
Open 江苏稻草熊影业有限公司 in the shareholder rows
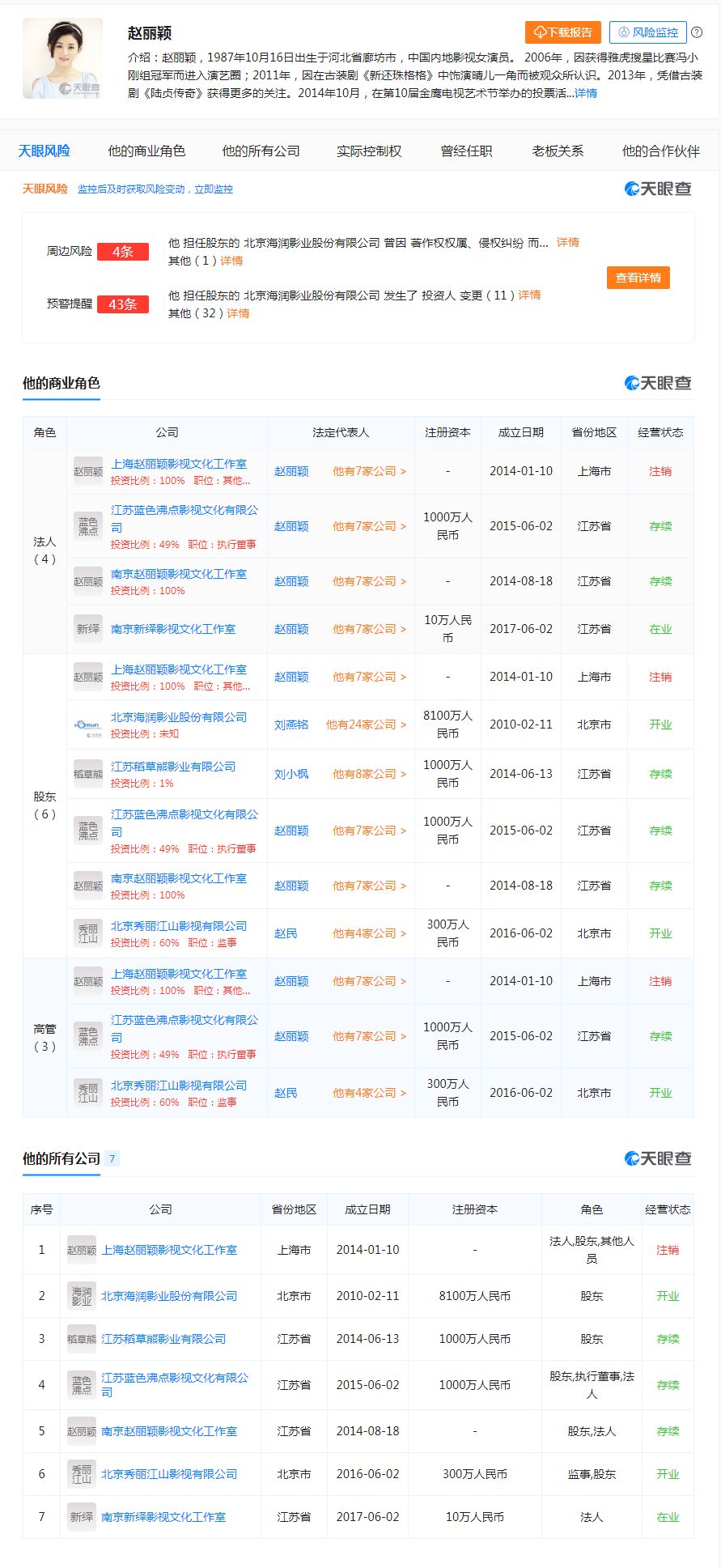click(173, 767)
